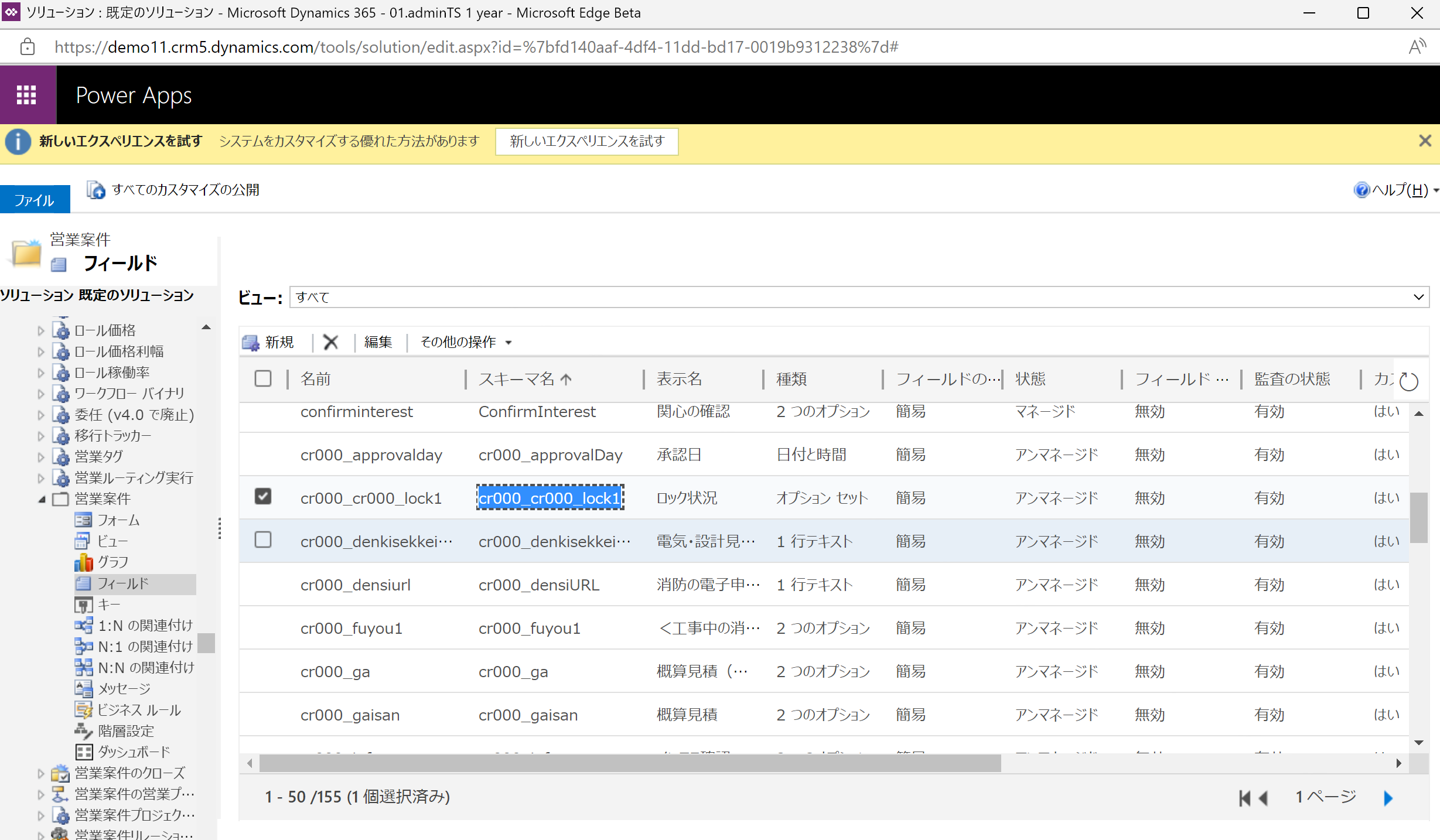Go to the next page arrow
This screenshot has height=840, width=1440.
coord(1388,797)
